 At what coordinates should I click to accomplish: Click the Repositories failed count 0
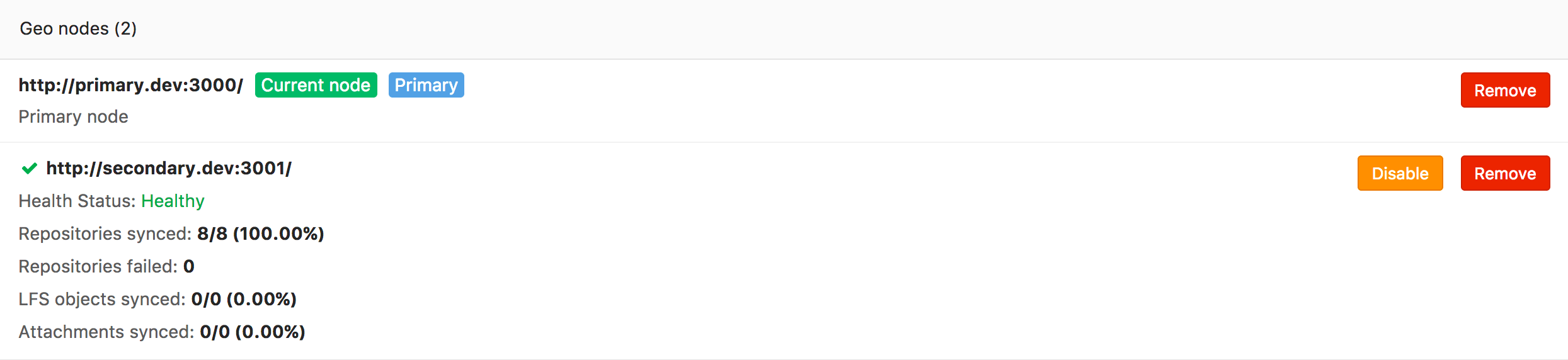tap(188, 267)
